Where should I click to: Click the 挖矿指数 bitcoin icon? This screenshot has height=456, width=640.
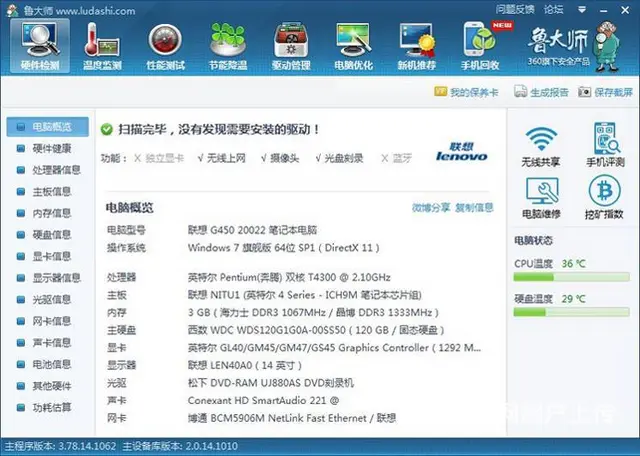tap(604, 197)
